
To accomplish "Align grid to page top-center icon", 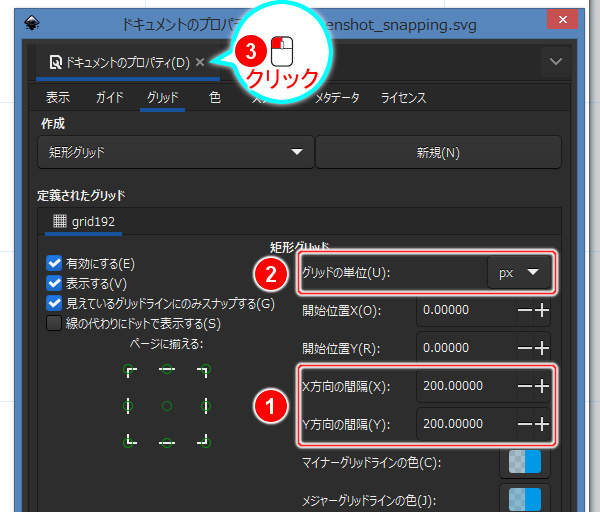I will coord(167,370).
